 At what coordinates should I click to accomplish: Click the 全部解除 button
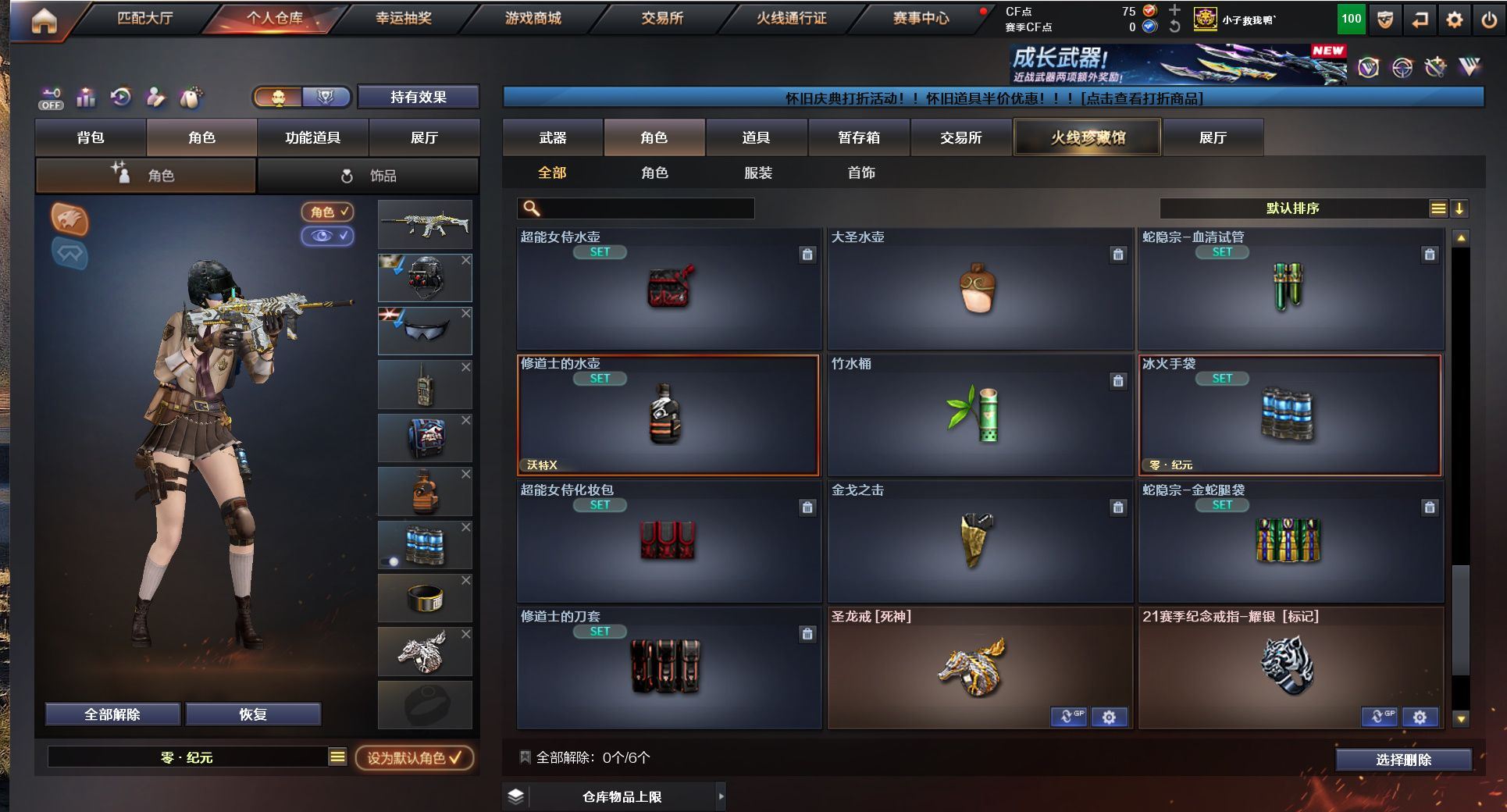(112, 714)
